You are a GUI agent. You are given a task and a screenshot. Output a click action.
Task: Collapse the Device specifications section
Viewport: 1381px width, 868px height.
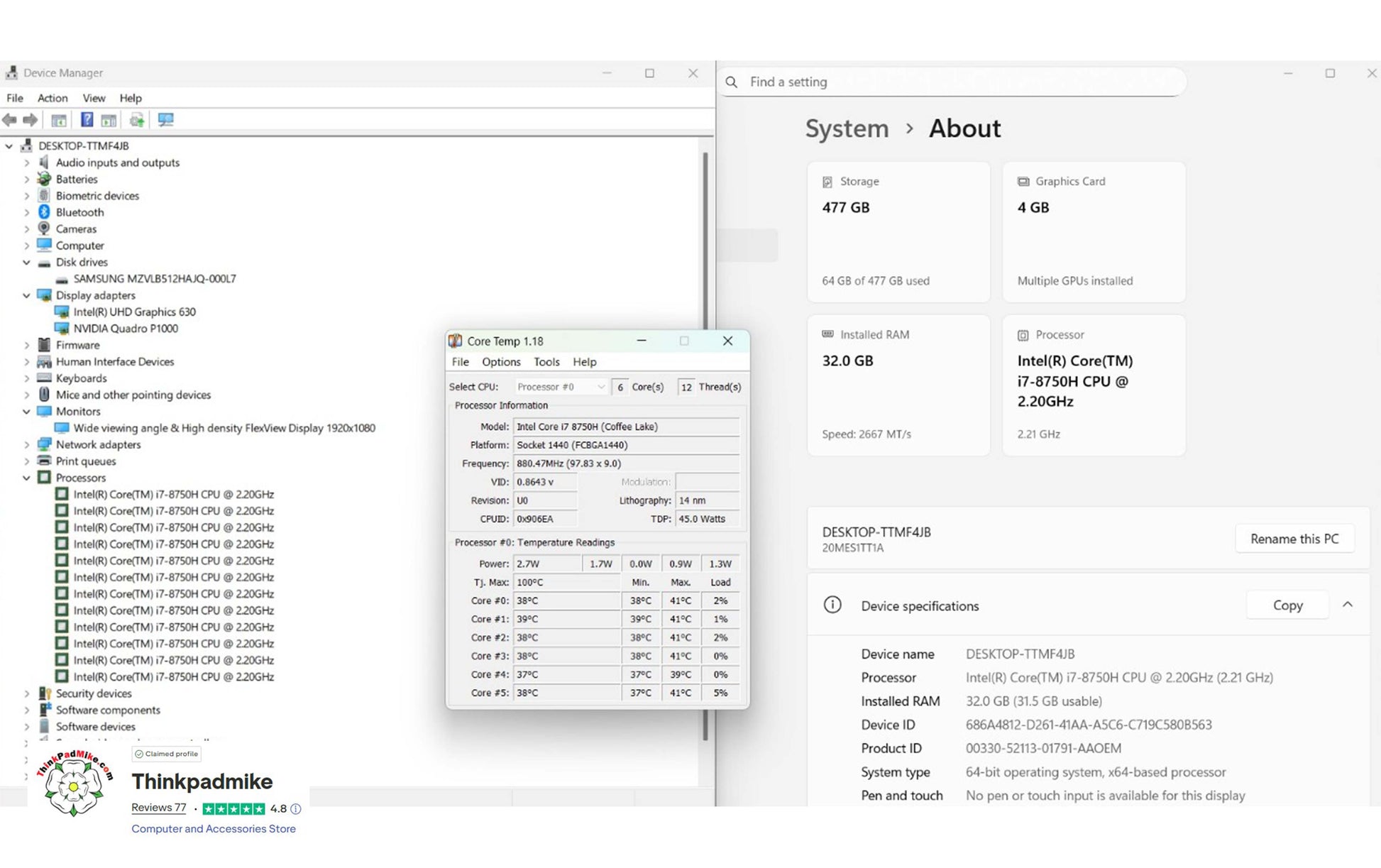pos(1348,605)
